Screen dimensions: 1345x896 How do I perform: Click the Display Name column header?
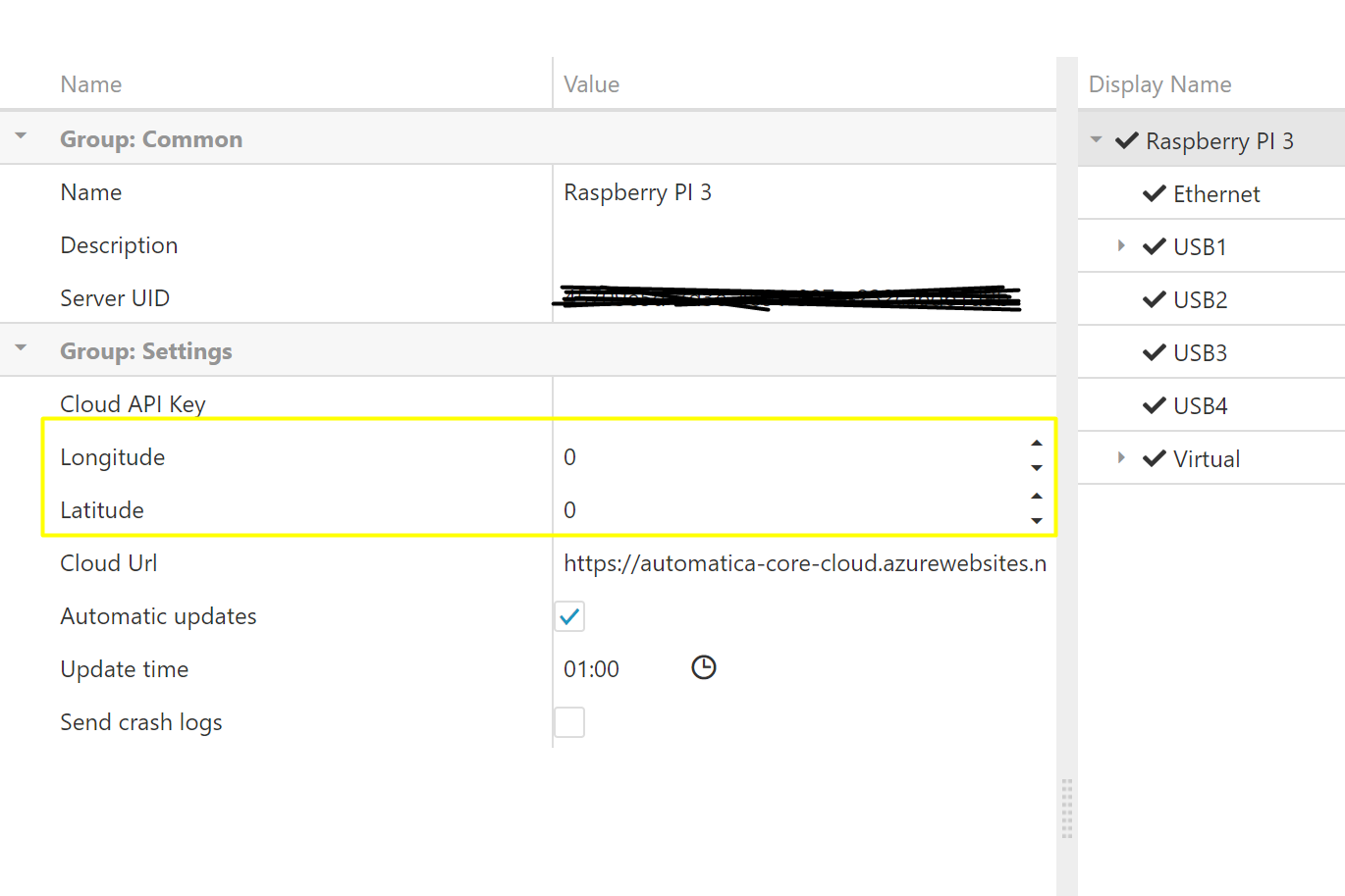point(1159,84)
